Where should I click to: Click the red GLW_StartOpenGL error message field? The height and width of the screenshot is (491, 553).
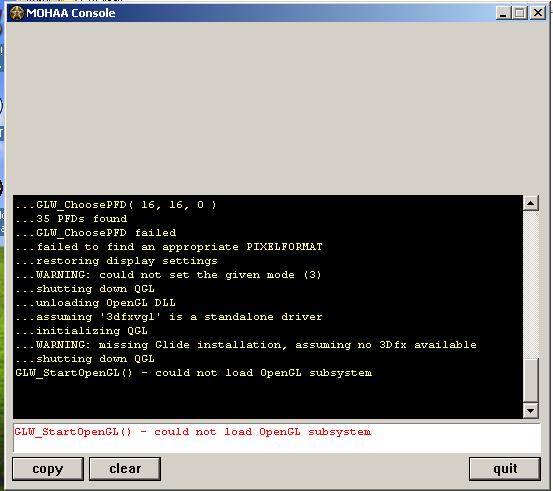click(277, 438)
